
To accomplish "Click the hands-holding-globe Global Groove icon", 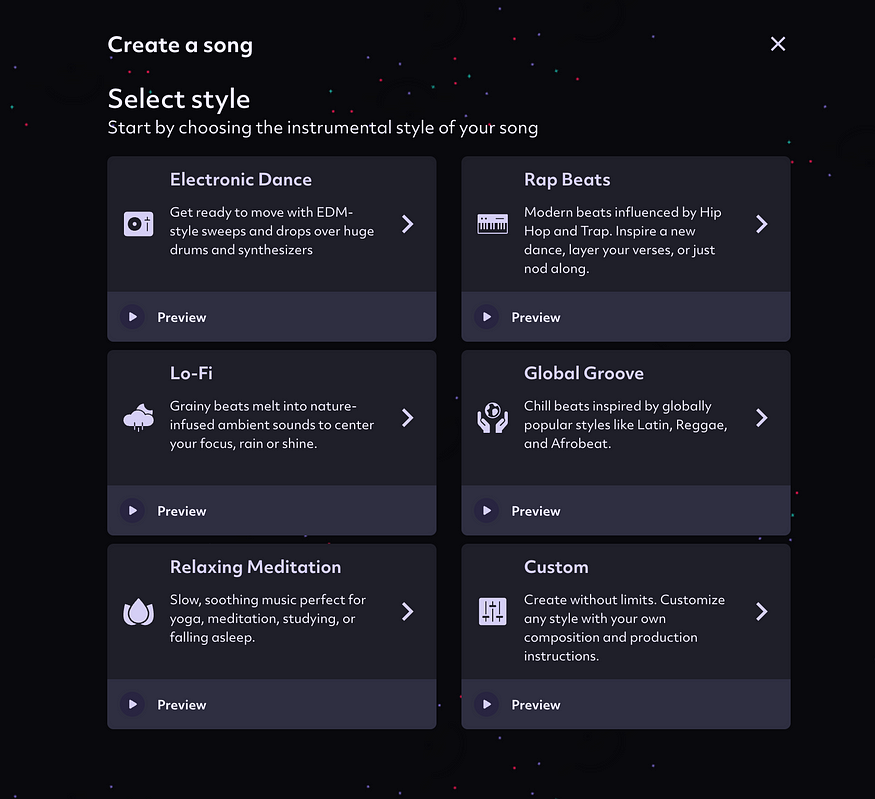I will 492,417.
